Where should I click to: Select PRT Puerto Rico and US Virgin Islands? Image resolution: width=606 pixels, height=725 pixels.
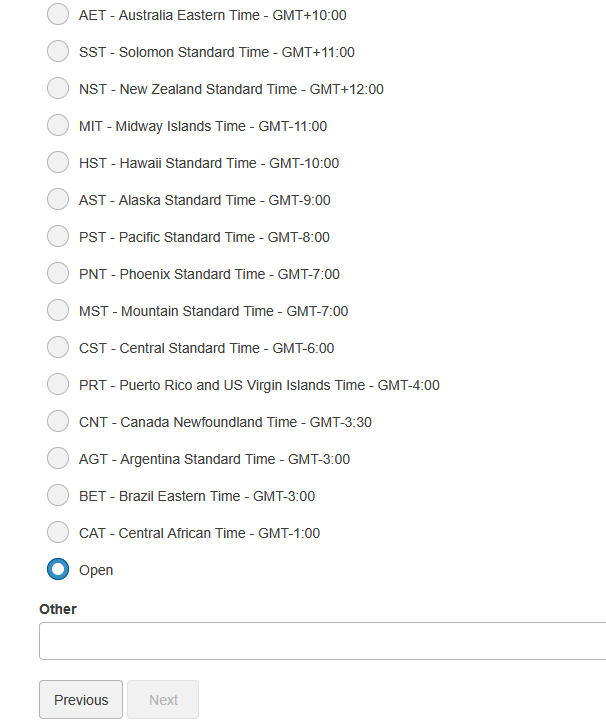click(x=58, y=385)
